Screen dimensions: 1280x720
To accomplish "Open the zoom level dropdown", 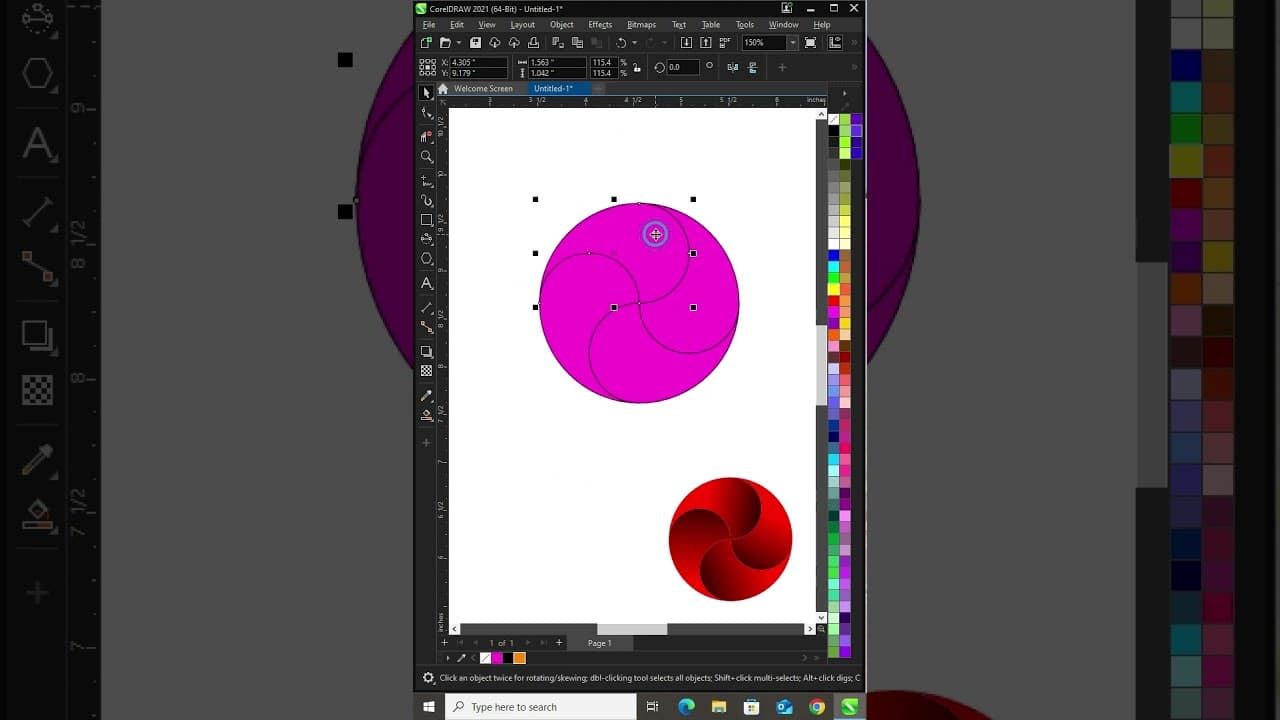I will [x=792, y=43].
